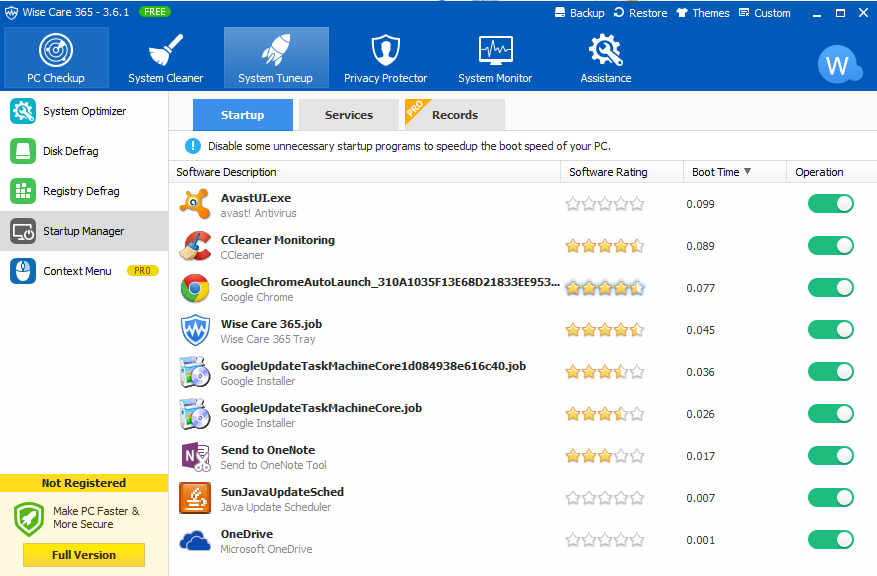Sort by Boot Time column arrow
Screen dimensions: 877x576
[747, 171]
